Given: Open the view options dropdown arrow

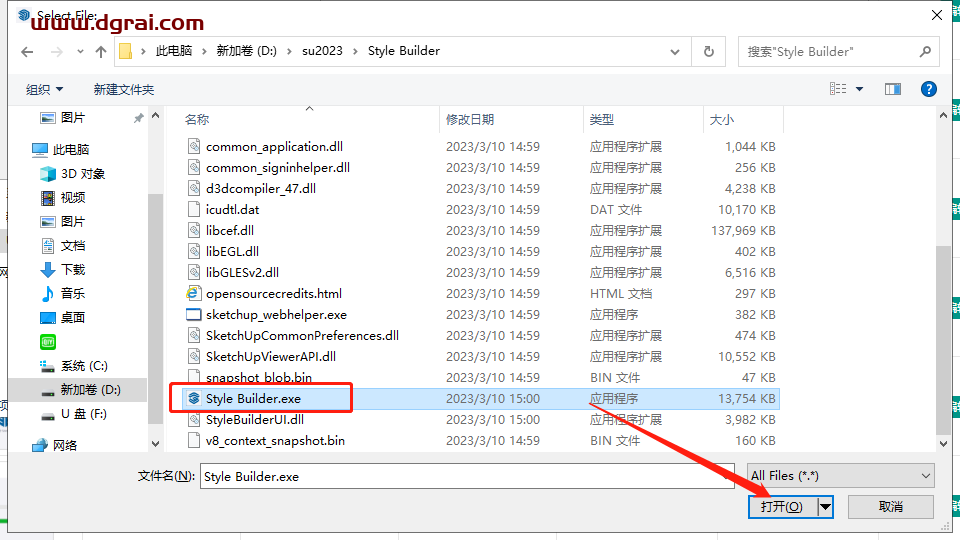Looking at the screenshot, I should tap(859, 89).
